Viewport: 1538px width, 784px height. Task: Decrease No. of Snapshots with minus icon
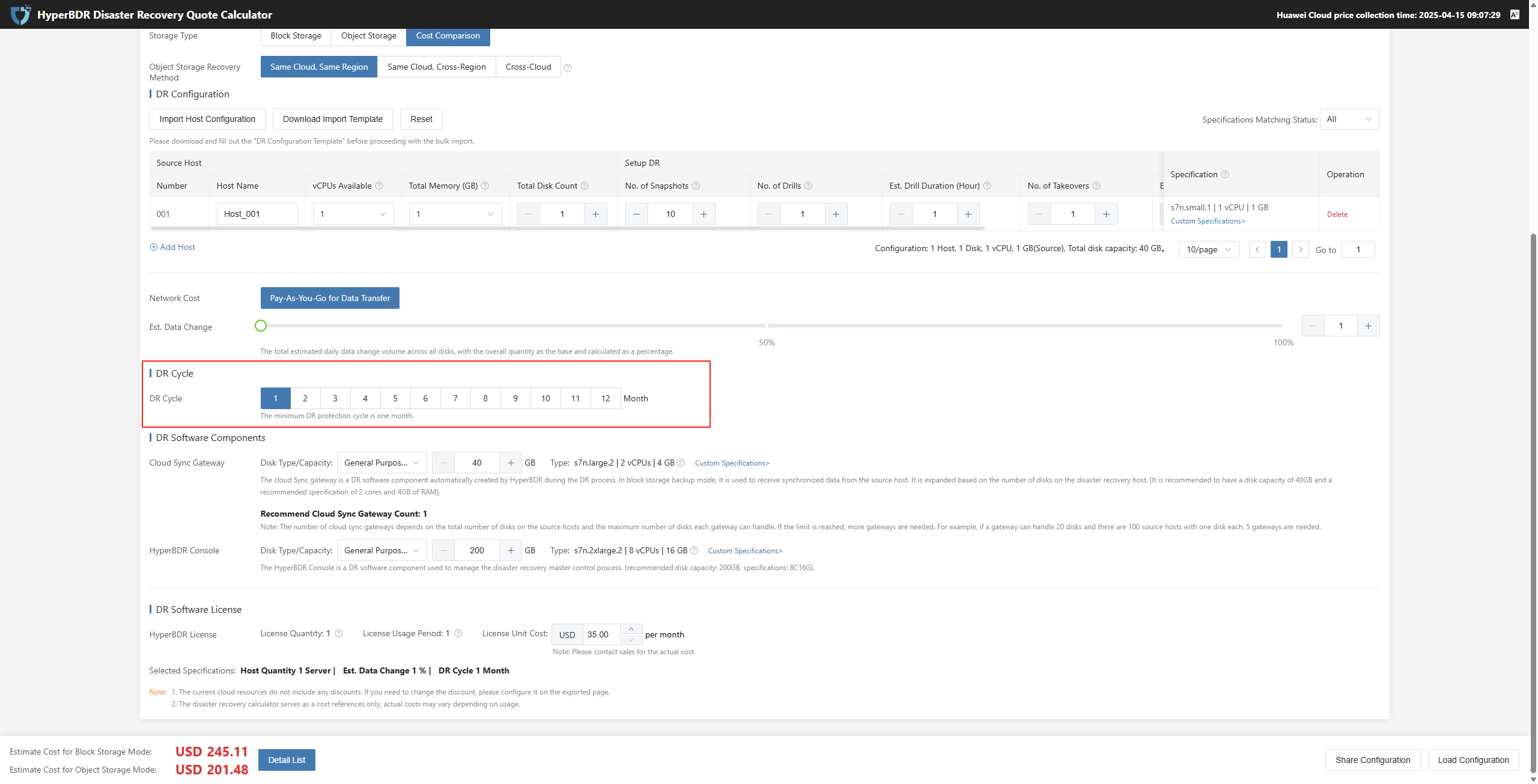point(637,214)
